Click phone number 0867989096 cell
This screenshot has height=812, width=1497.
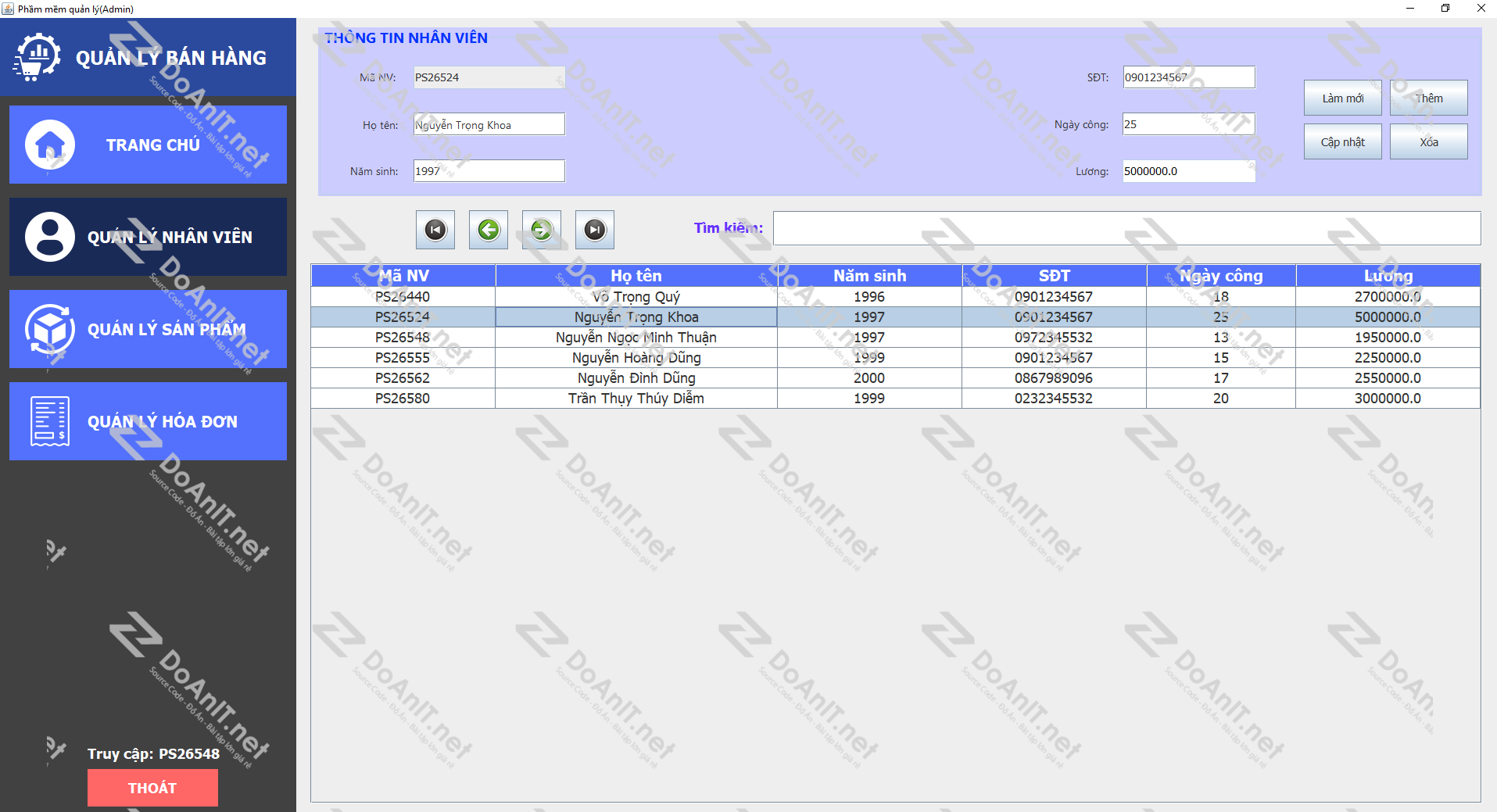[x=1054, y=378]
